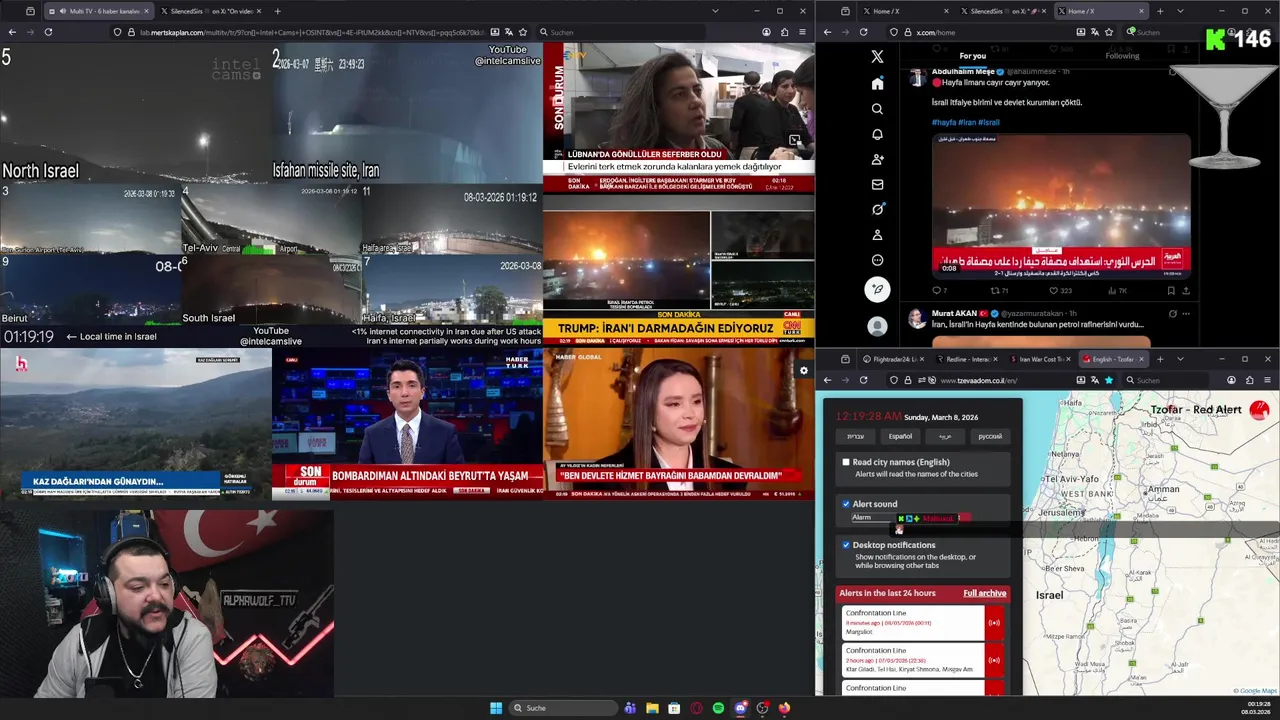Switch language to русский

(989, 436)
